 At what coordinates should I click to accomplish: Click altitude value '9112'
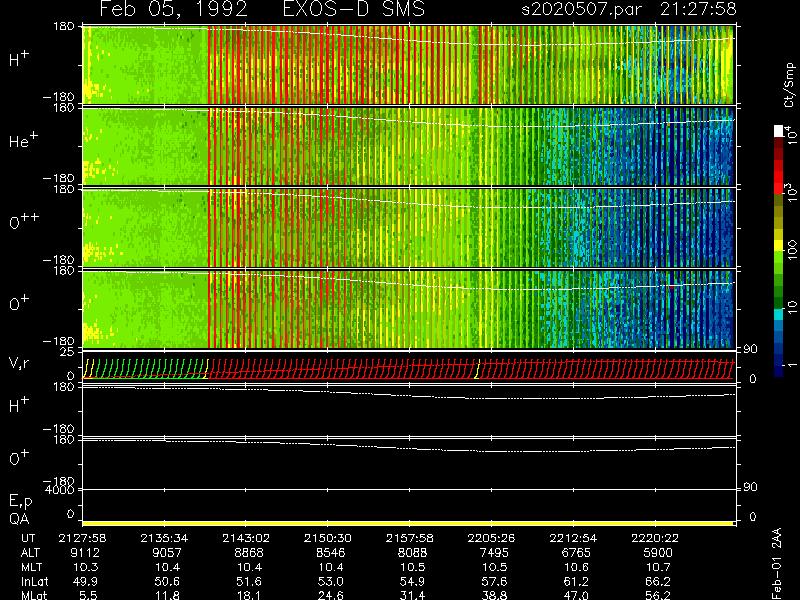pyautogui.click(x=86, y=553)
